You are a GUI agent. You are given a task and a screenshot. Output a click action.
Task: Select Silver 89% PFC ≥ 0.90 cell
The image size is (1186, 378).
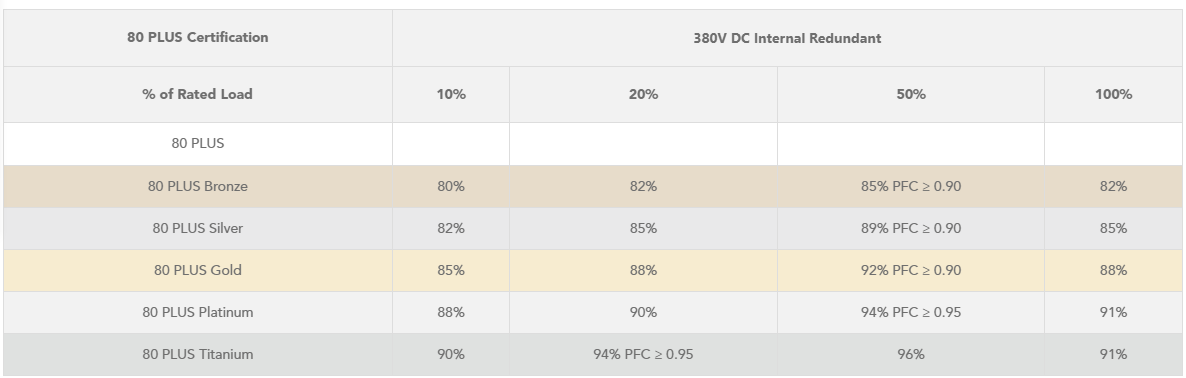[911, 228]
